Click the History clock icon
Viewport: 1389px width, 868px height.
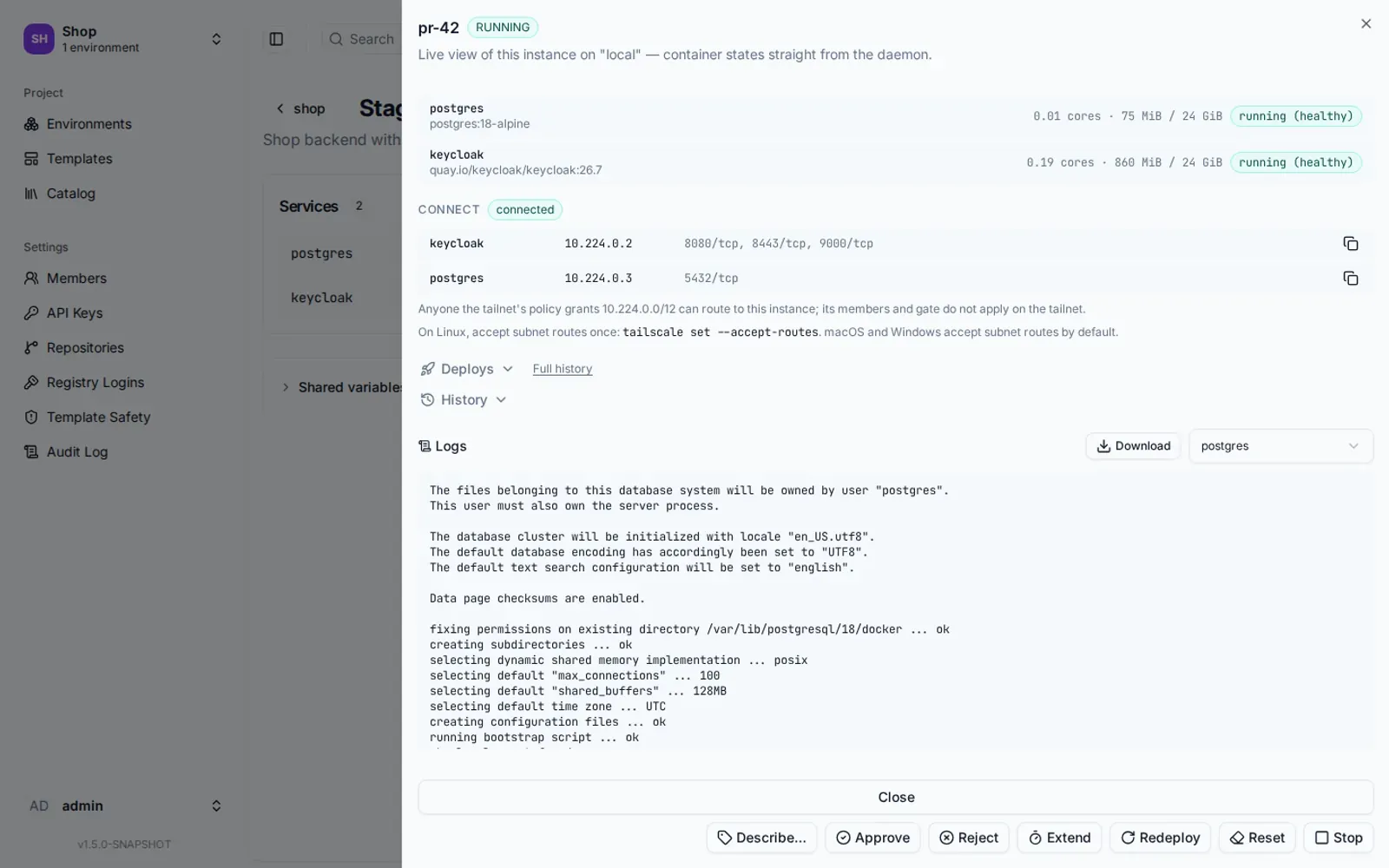click(x=427, y=400)
